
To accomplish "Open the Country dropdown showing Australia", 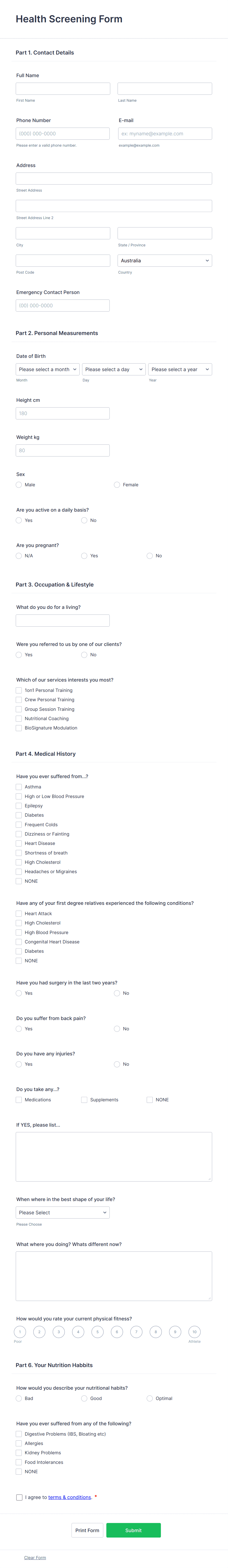I will click(x=165, y=261).
